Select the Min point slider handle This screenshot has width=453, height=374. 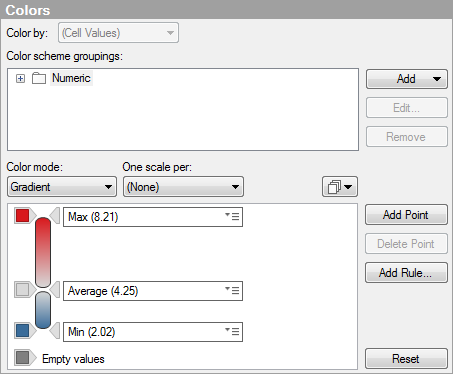coord(55,331)
